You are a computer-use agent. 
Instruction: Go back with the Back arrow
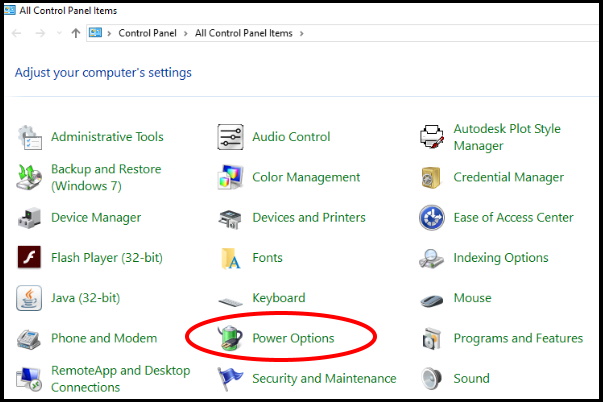click(x=17, y=33)
